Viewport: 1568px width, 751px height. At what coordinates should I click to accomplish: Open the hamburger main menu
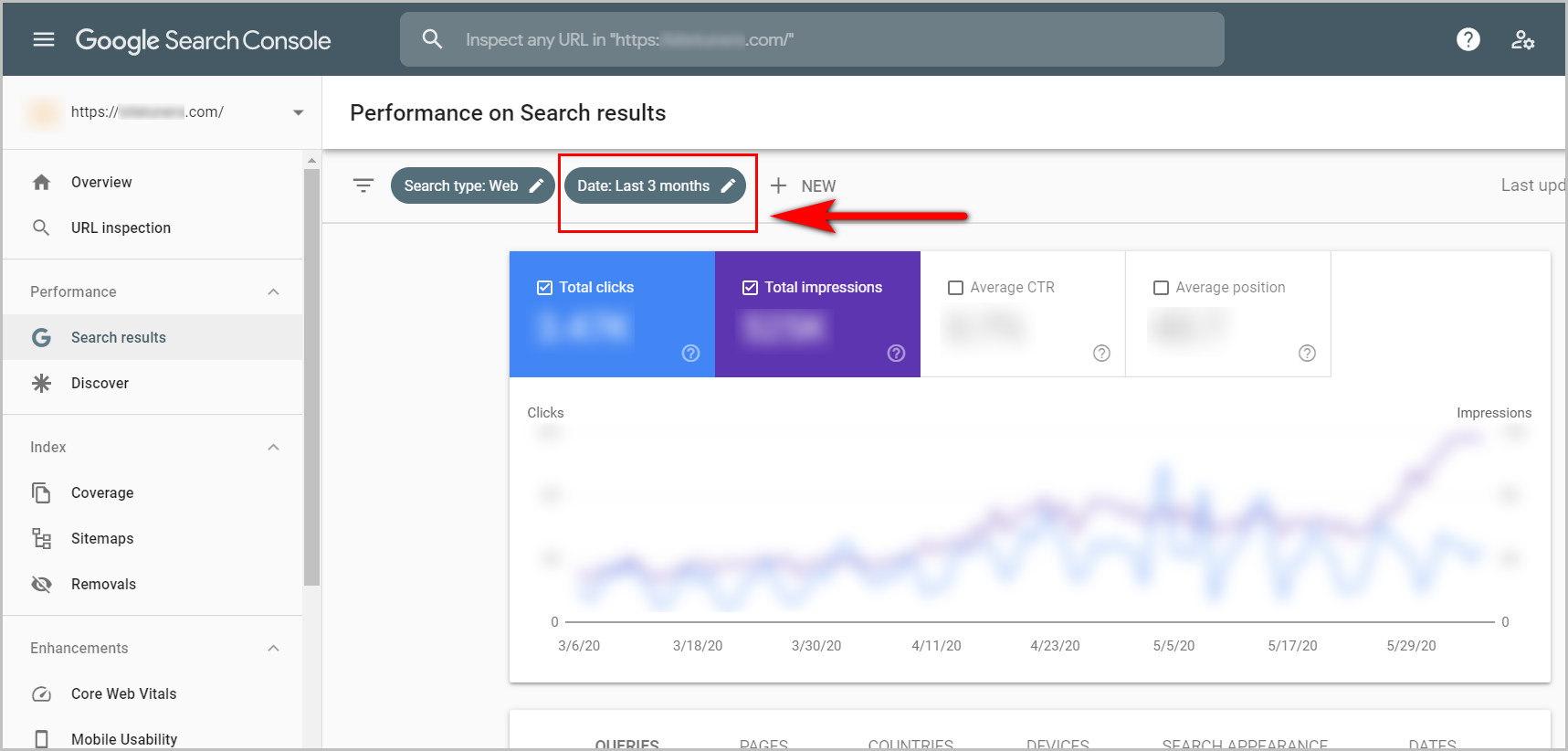[44, 39]
